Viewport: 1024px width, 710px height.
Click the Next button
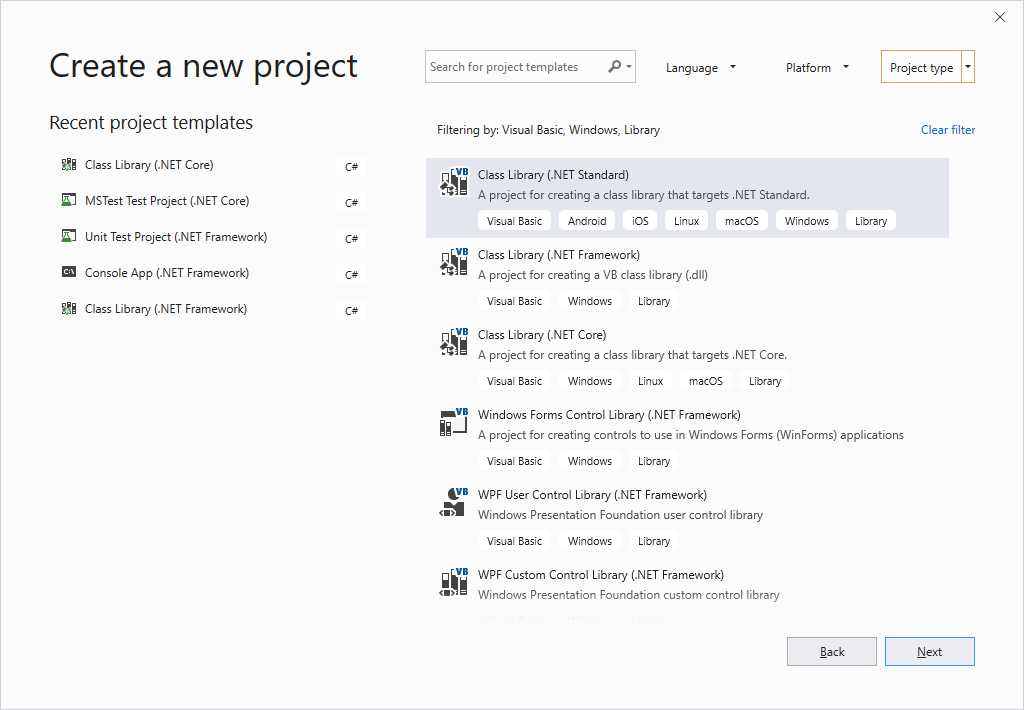929,651
